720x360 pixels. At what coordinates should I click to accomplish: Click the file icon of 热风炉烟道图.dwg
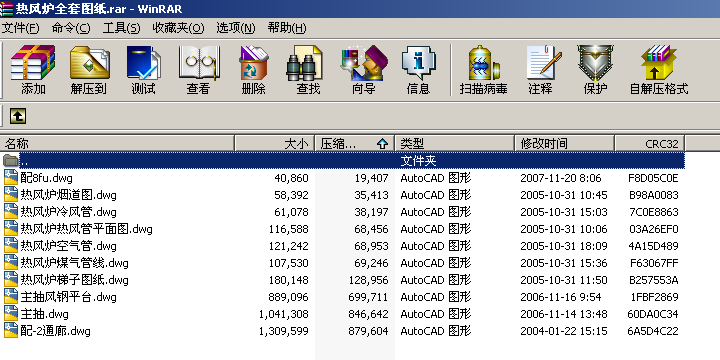(x=11, y=194)
